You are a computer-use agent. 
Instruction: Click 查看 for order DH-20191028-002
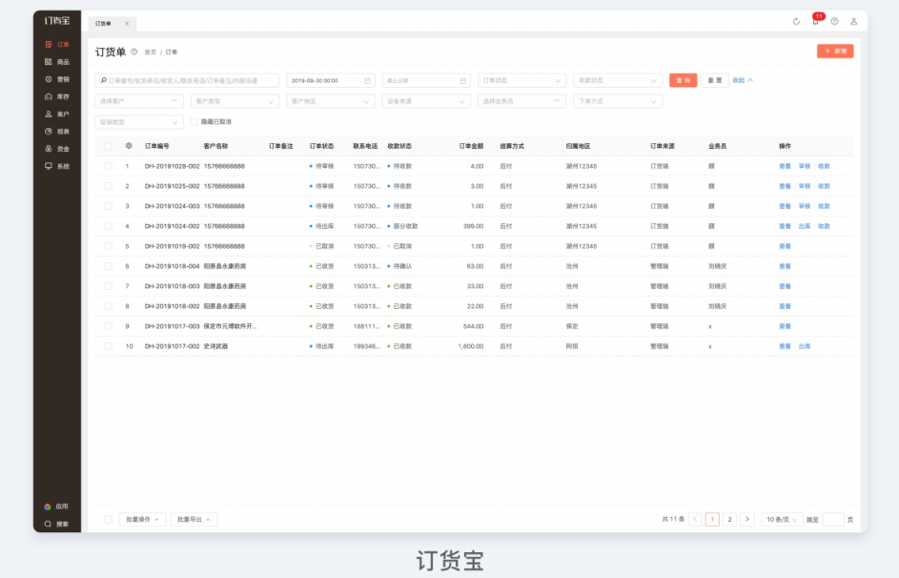tap(785, 166)
